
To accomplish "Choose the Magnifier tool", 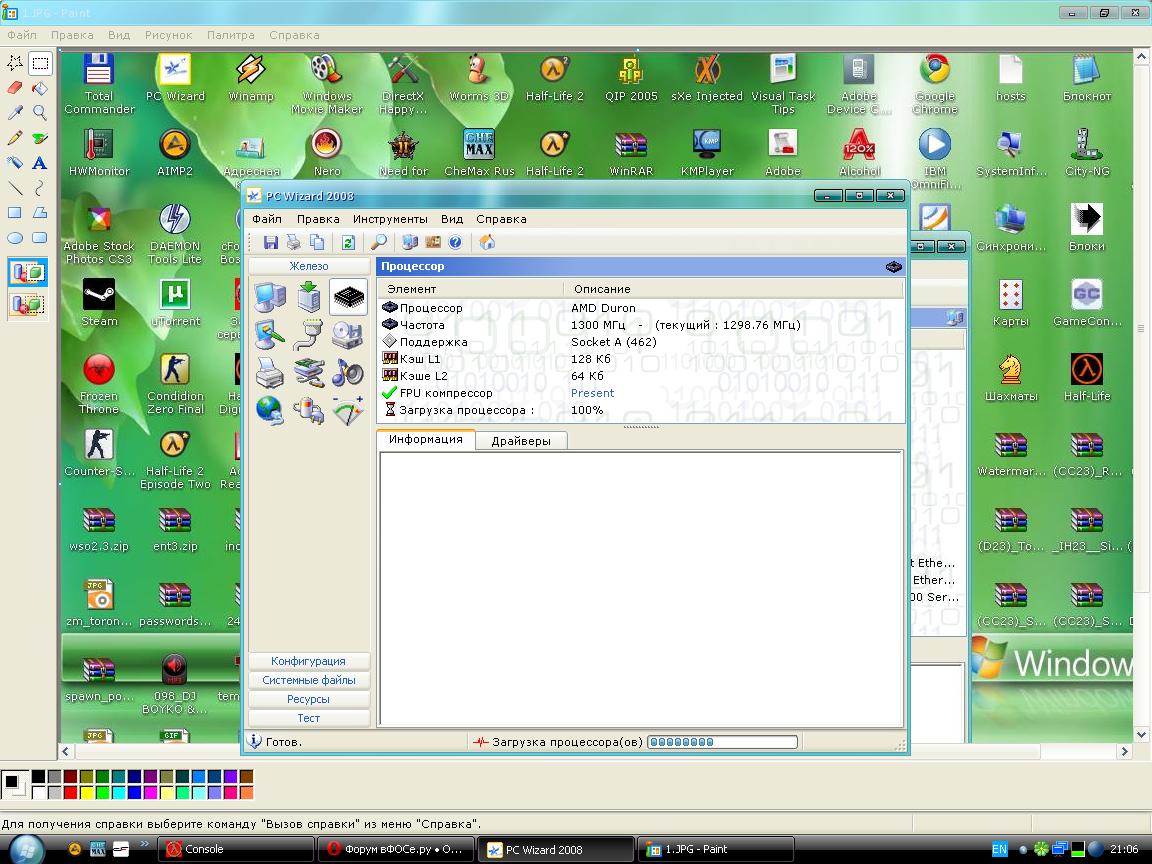I will [40, 113].
